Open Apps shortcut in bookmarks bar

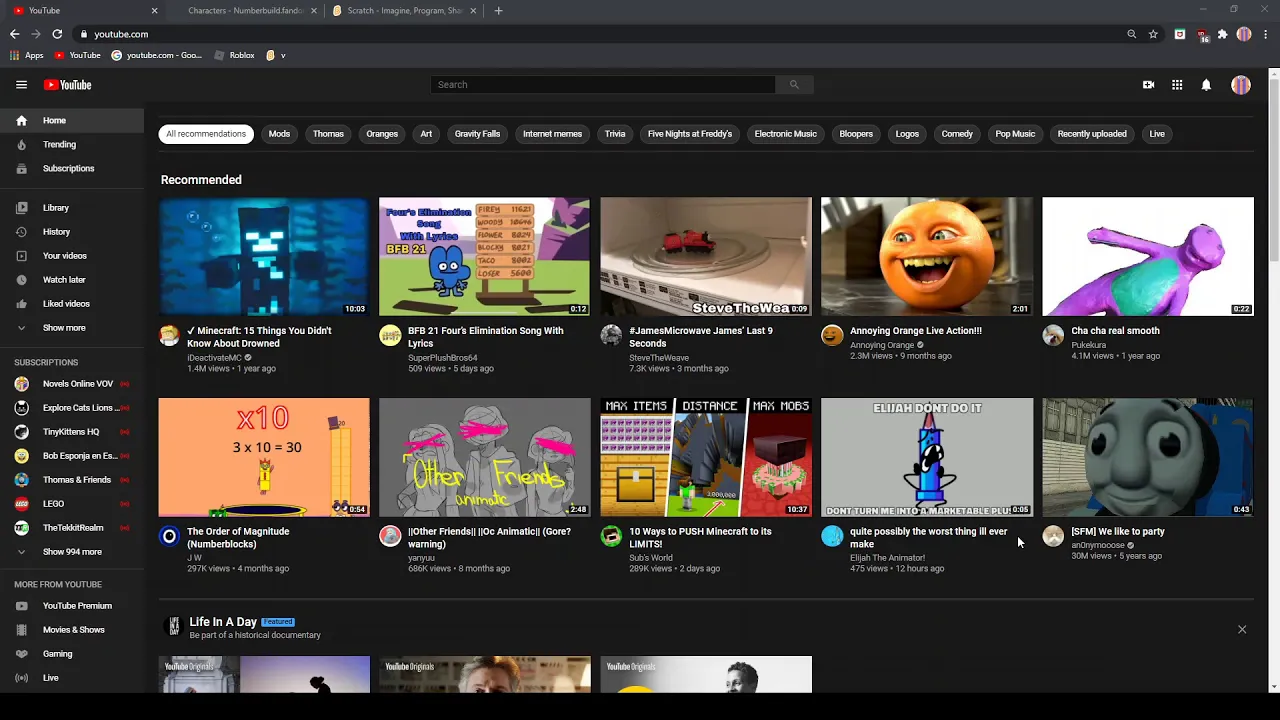(x=27, y=56)
